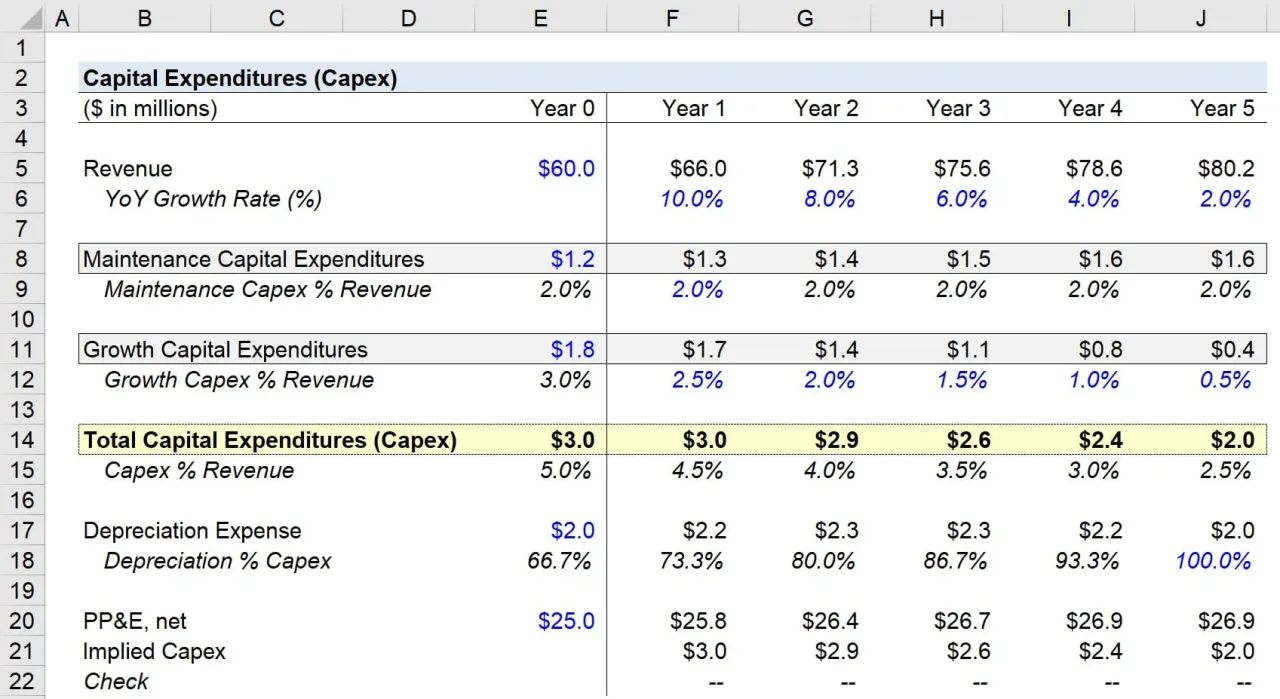
Task: Select the PP&E, net $25.0 cell
Action: [x=566, y=620]
